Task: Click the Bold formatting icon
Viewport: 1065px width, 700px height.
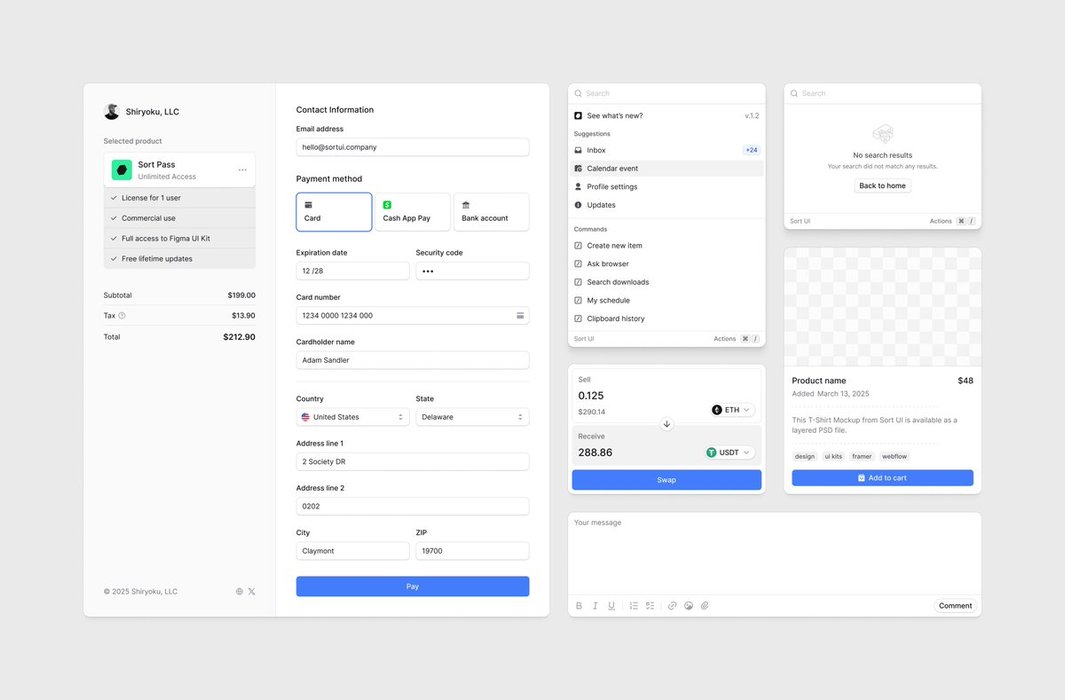Action: click(579, 606)
